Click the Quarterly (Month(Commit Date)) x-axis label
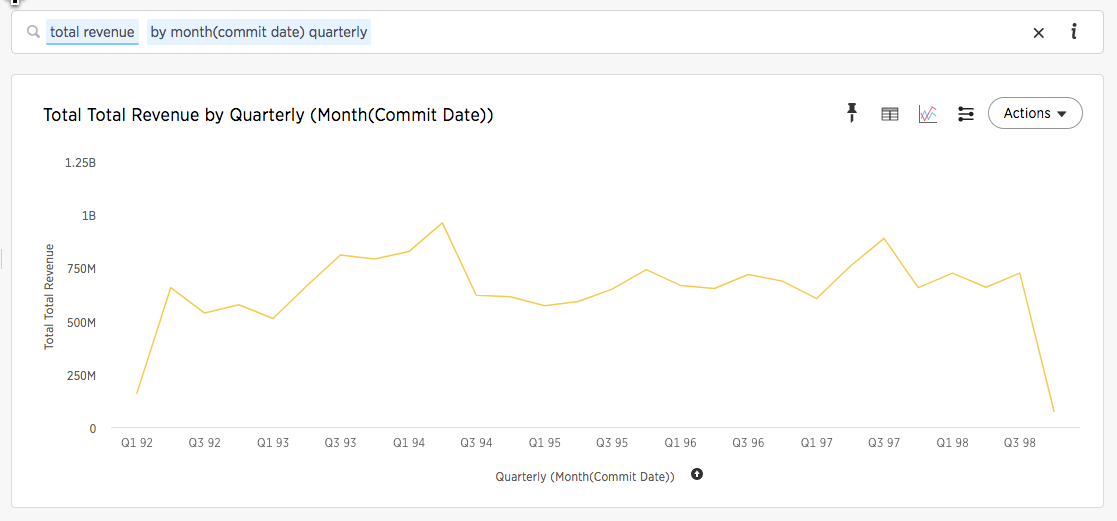This screenshot has height=521, width=1117. point(585,477)
